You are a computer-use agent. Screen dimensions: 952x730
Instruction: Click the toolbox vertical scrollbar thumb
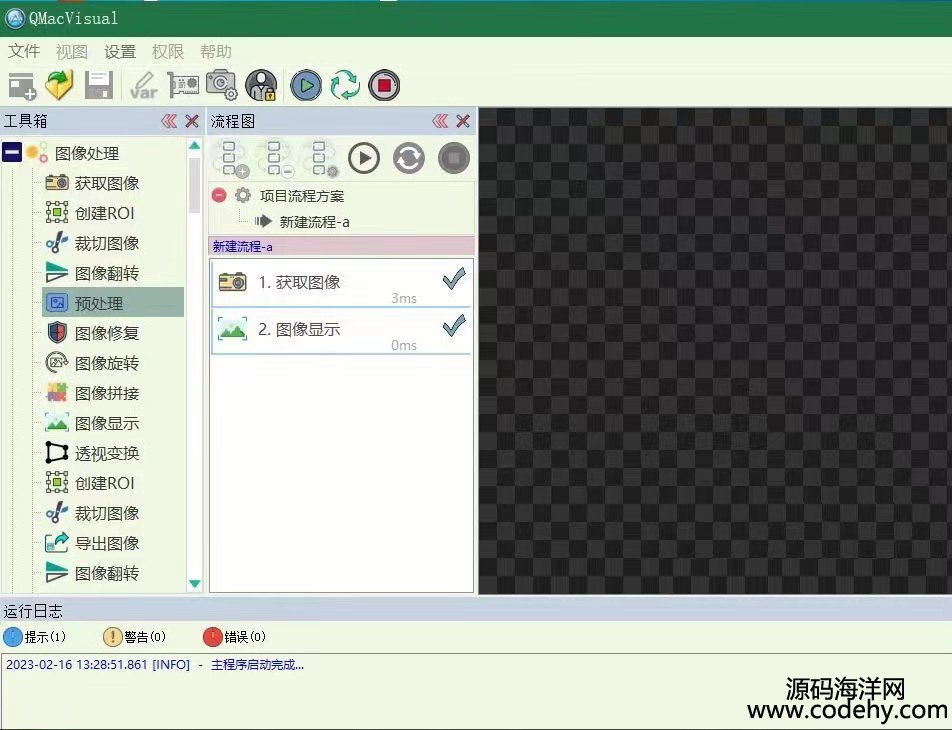coord(194,185)
